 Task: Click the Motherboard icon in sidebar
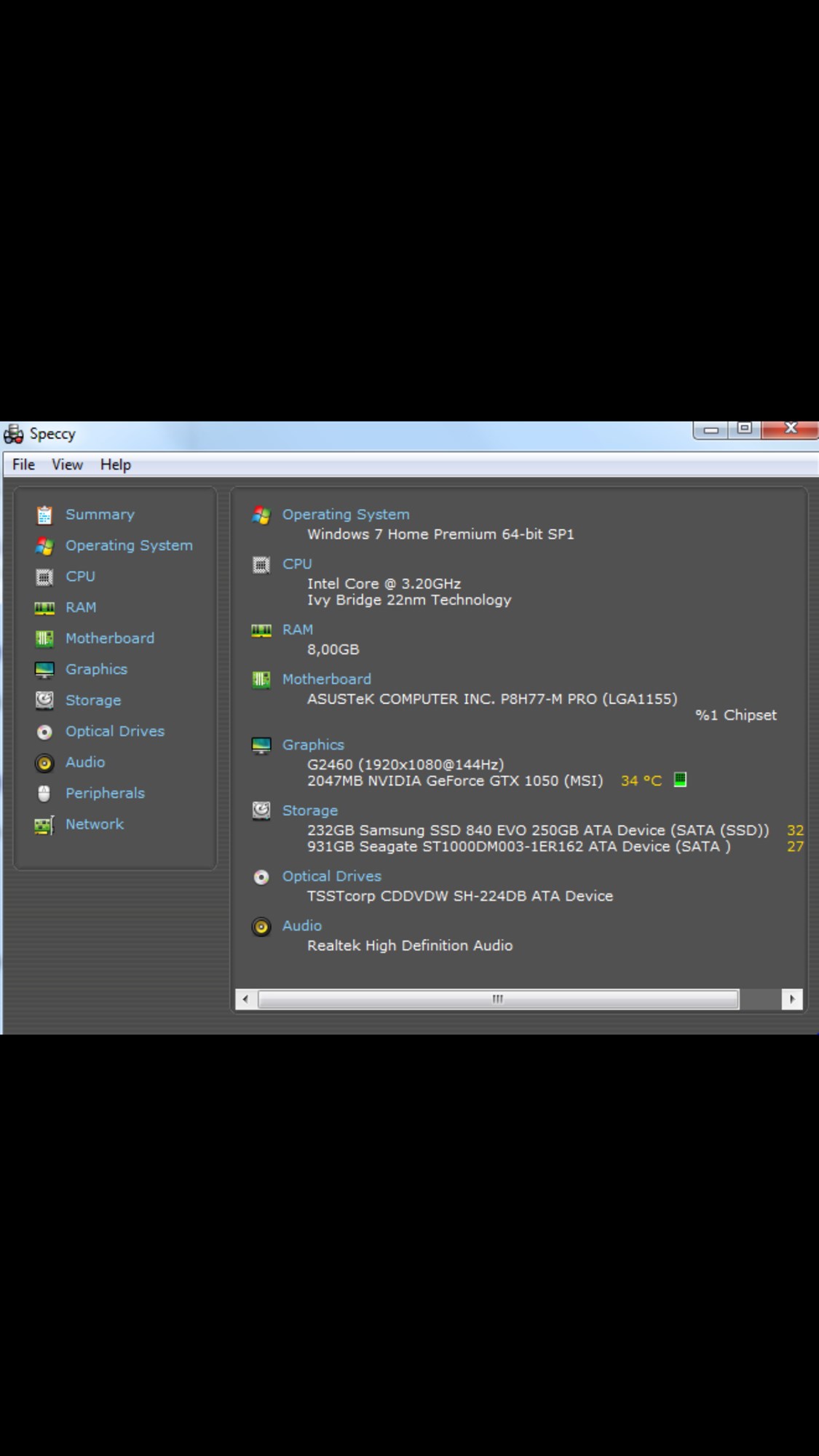(44, 638)
